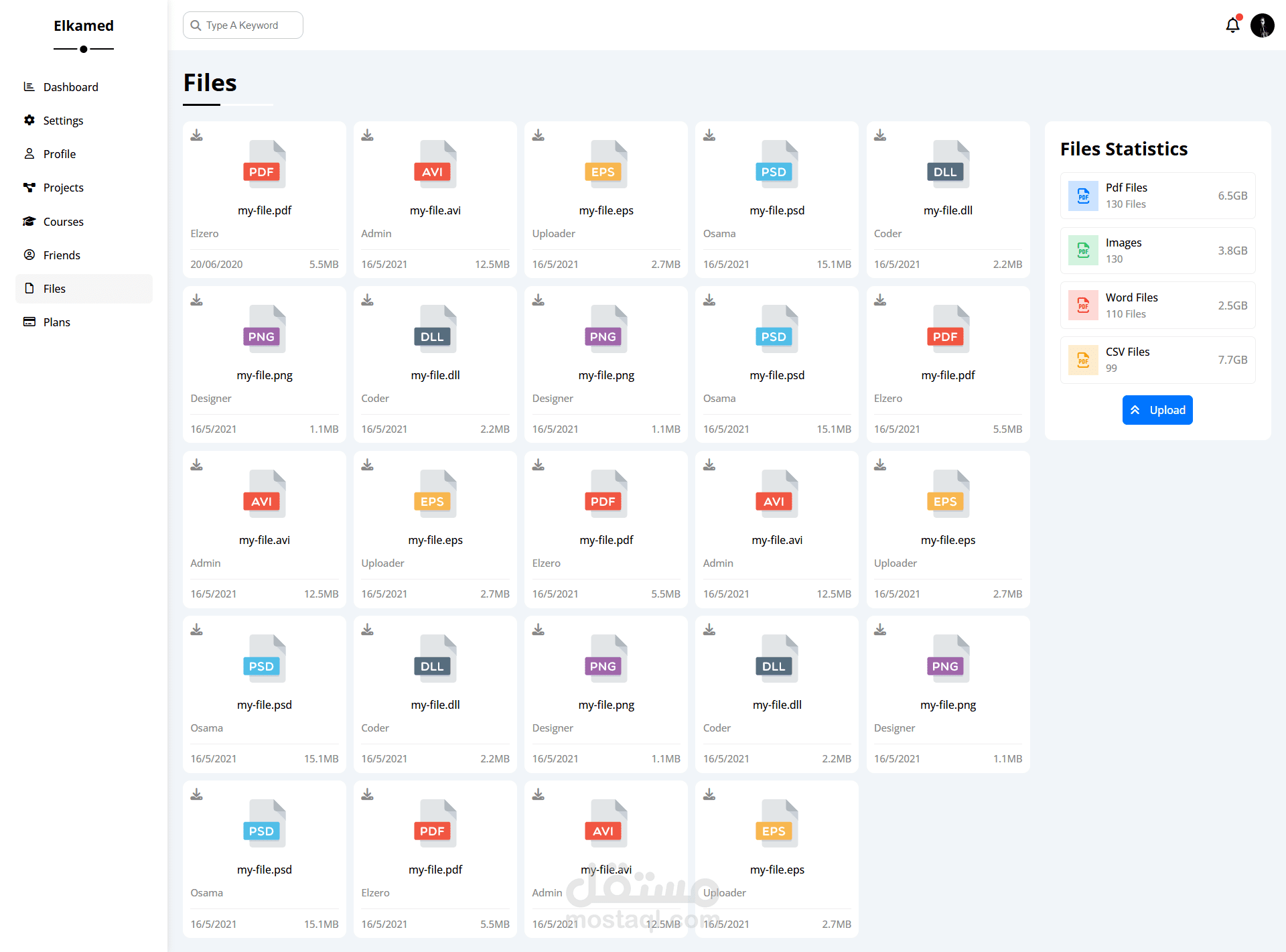This screenshot has width=1286, height=952.
Task: Click the DLL file icon in top row
Action: point(947,165)
